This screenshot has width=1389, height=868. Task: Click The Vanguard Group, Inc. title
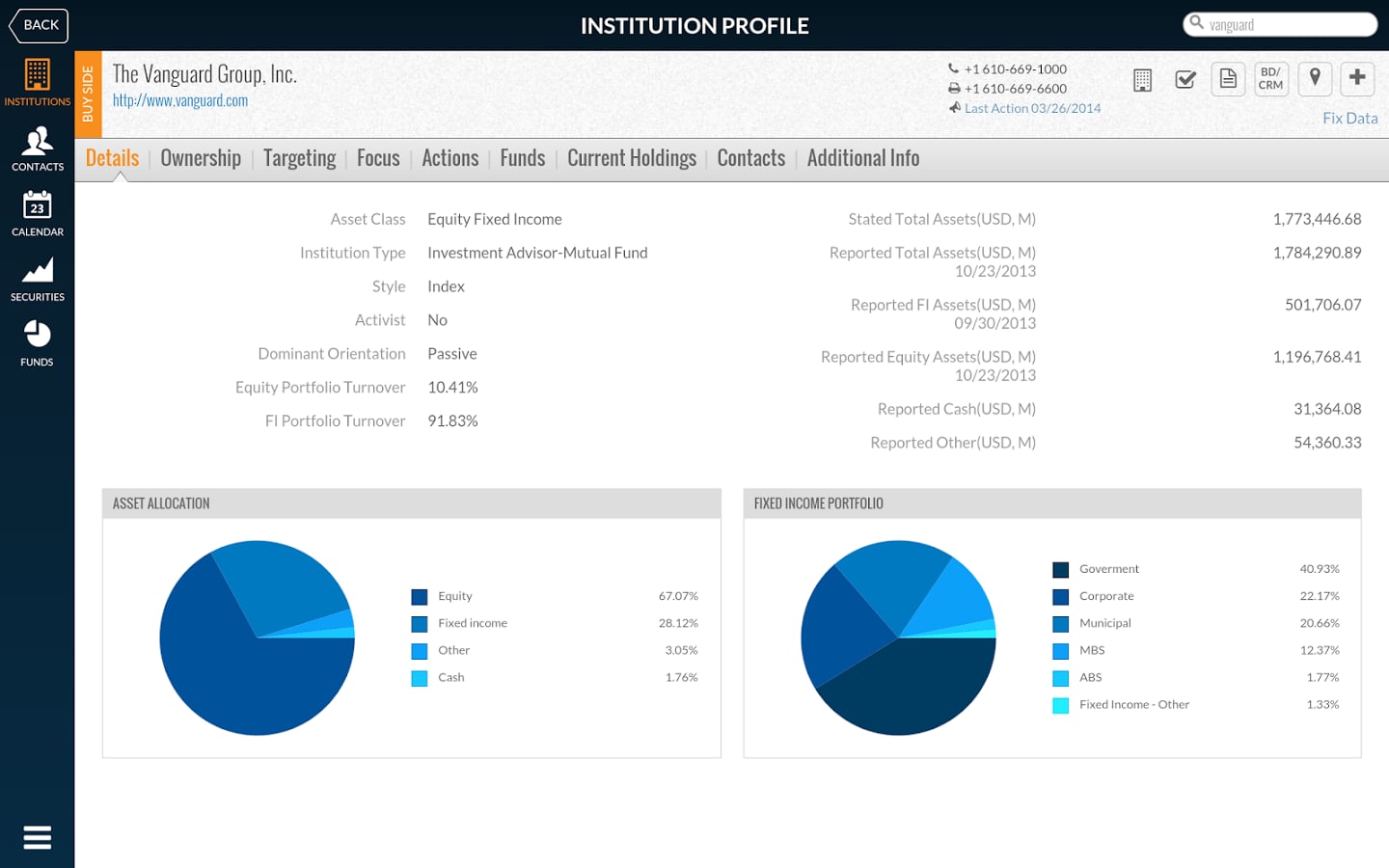coord(204,74)
